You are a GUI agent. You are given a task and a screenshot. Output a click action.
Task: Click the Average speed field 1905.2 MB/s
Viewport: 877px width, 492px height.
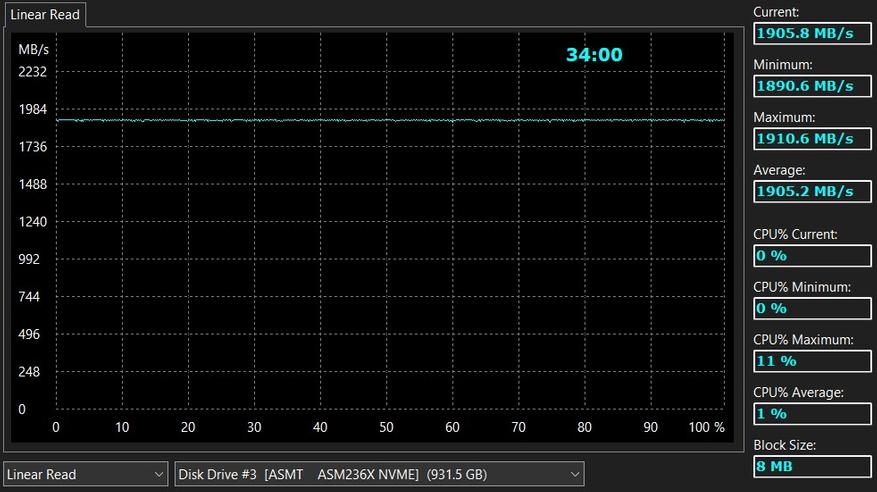pos(812,191)
